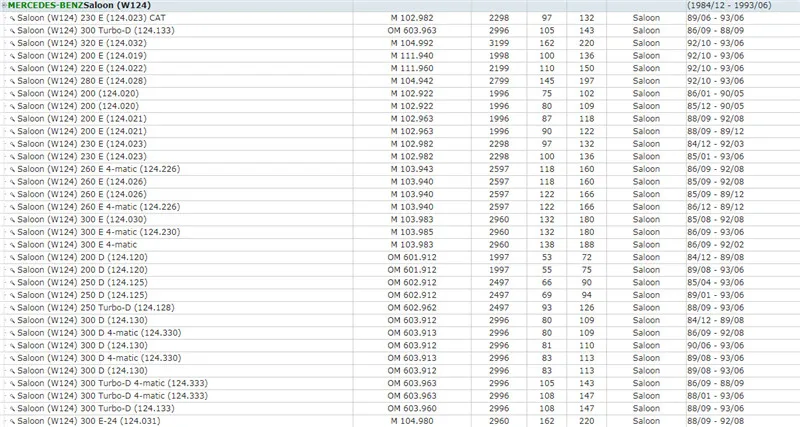Click displacement value 1998
Viewport: 800px width, 427px height.
[x=499, y=56]
